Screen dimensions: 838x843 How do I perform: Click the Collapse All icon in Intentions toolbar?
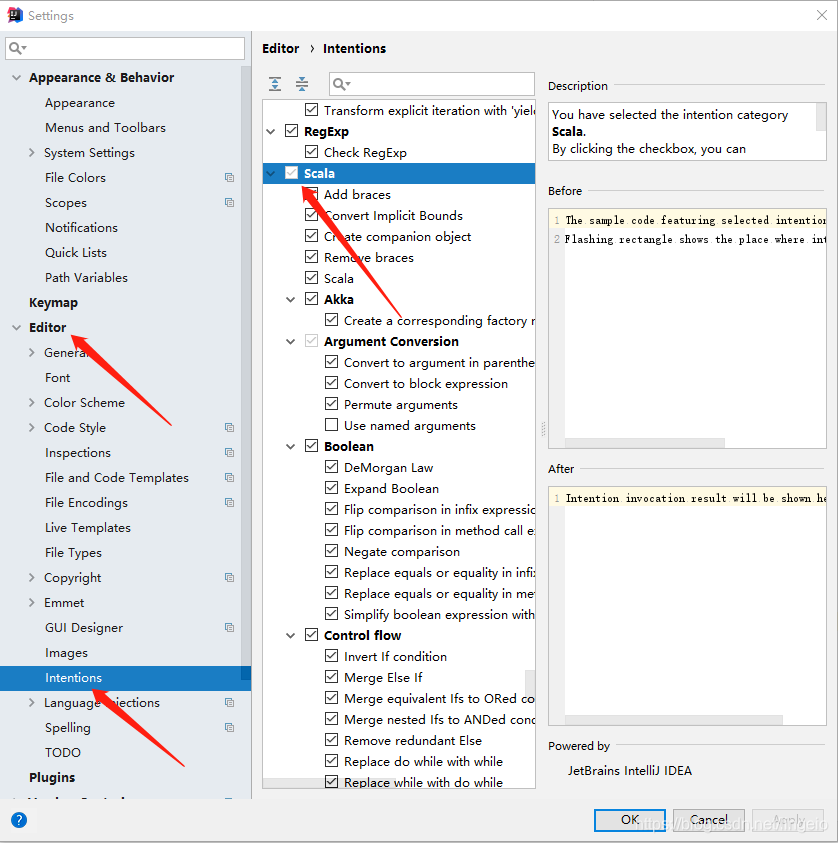(x=302, y=84)
